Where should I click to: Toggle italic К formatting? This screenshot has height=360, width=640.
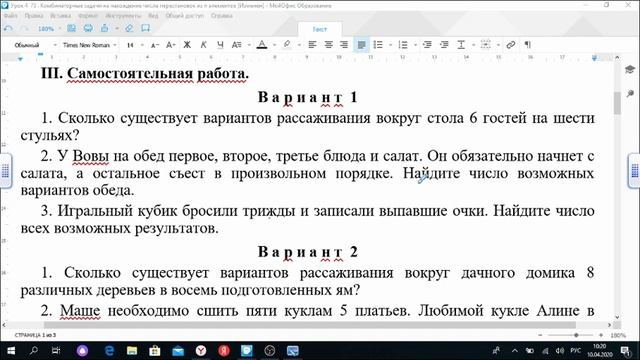tap(203, 45)
